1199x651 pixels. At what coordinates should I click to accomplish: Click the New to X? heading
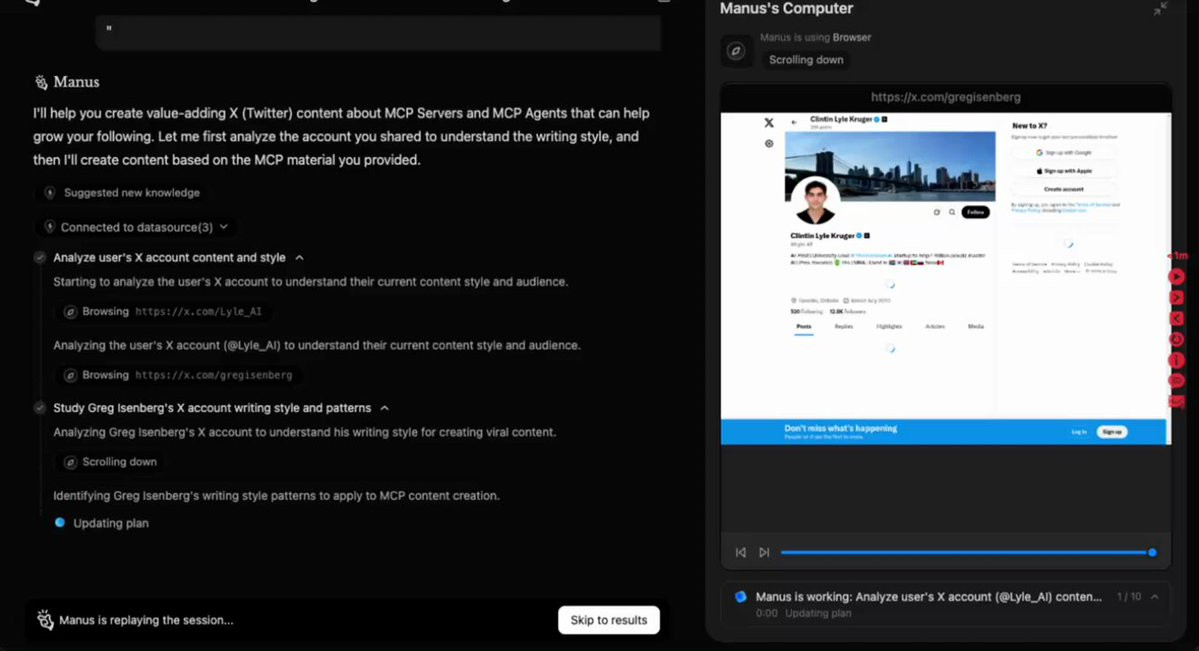coord(1029,125)
